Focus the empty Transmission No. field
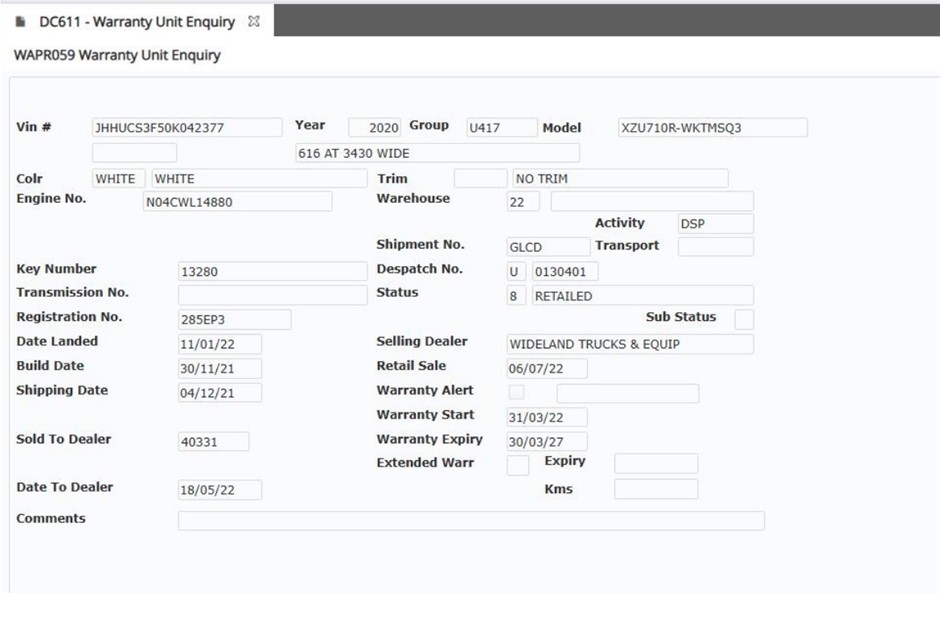940x642 pixels. point(272,295)
